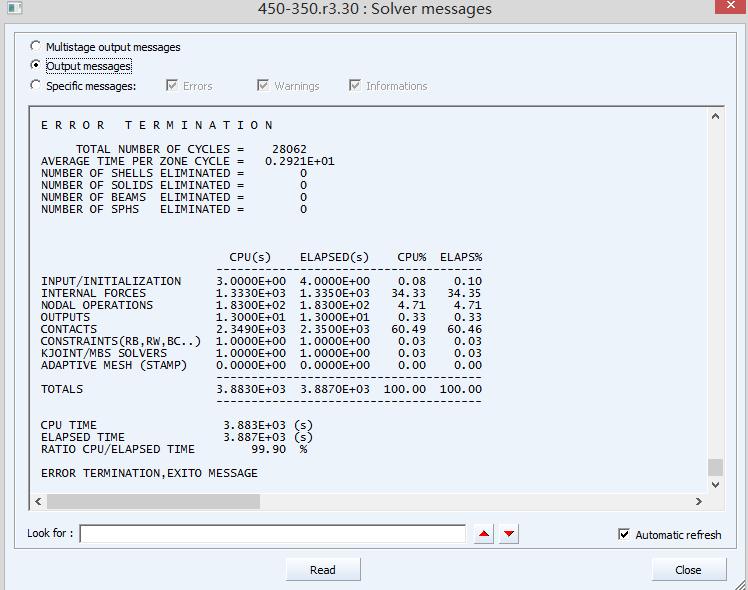Viewport: 748px width, 590px height.
Task: Close the Solver messages window with X
Action: click(x=728, y=10)
